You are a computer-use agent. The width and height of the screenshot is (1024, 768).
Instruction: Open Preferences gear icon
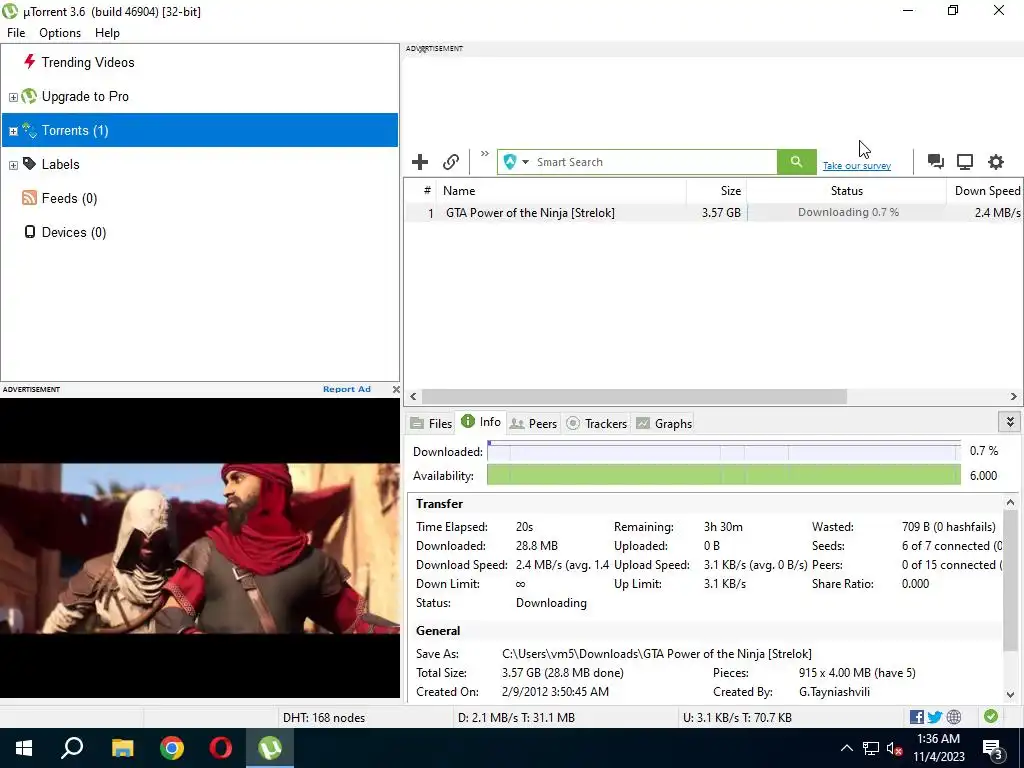[x=995, y=162]
